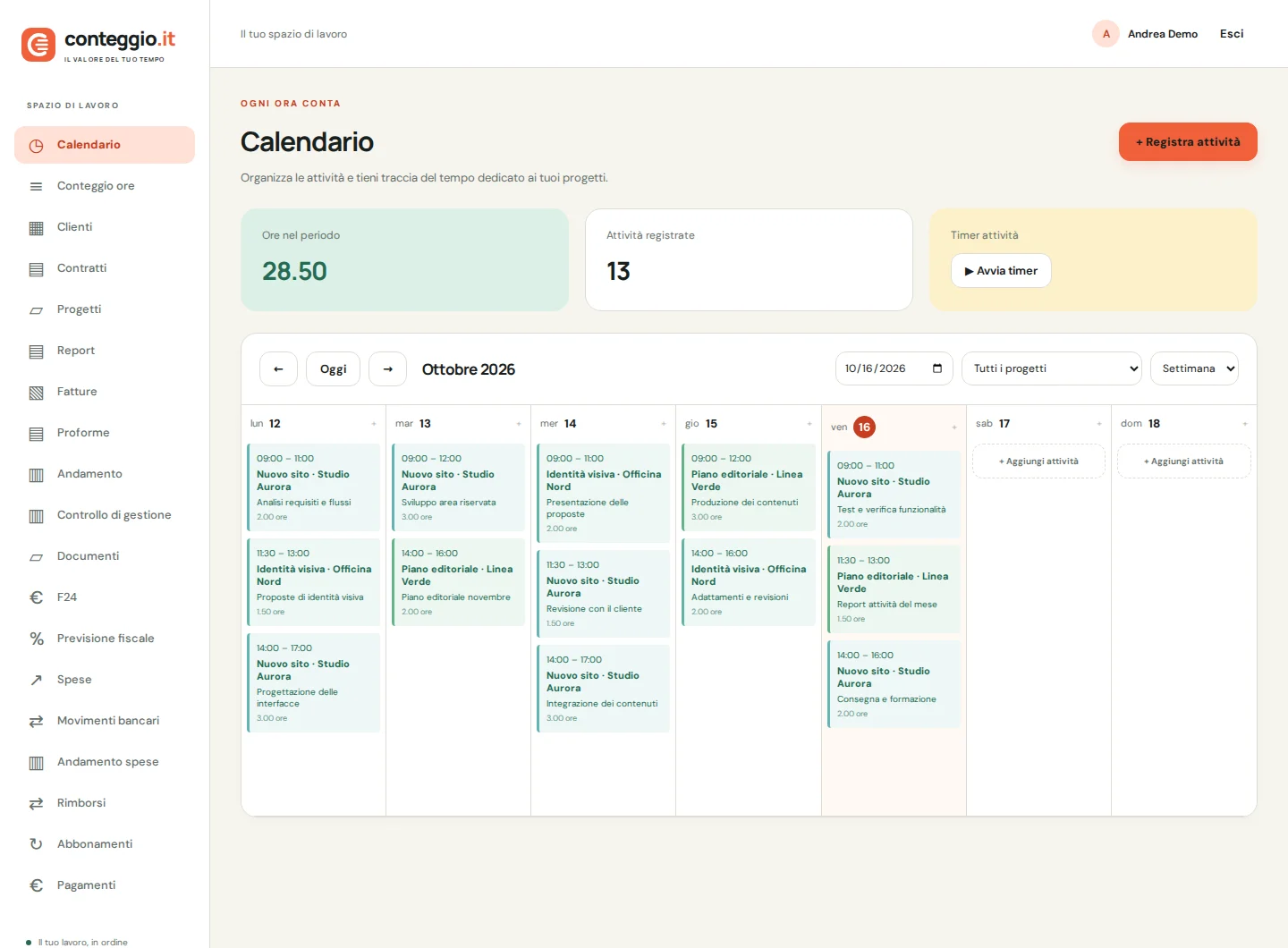Click Esci to log out
The height and width of the screenshot is (948, 1288).
coord(1232,34)
